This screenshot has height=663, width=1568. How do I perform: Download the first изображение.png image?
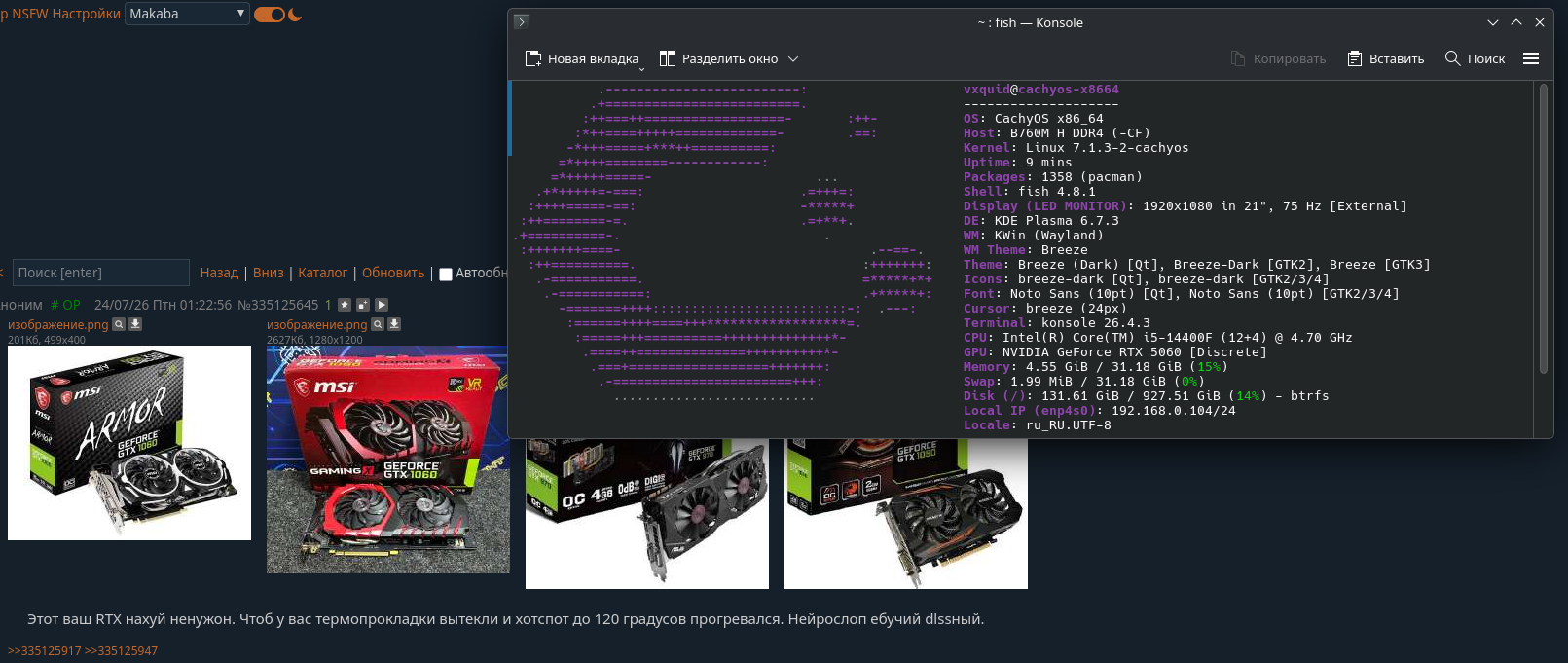[x=135, y=324]
